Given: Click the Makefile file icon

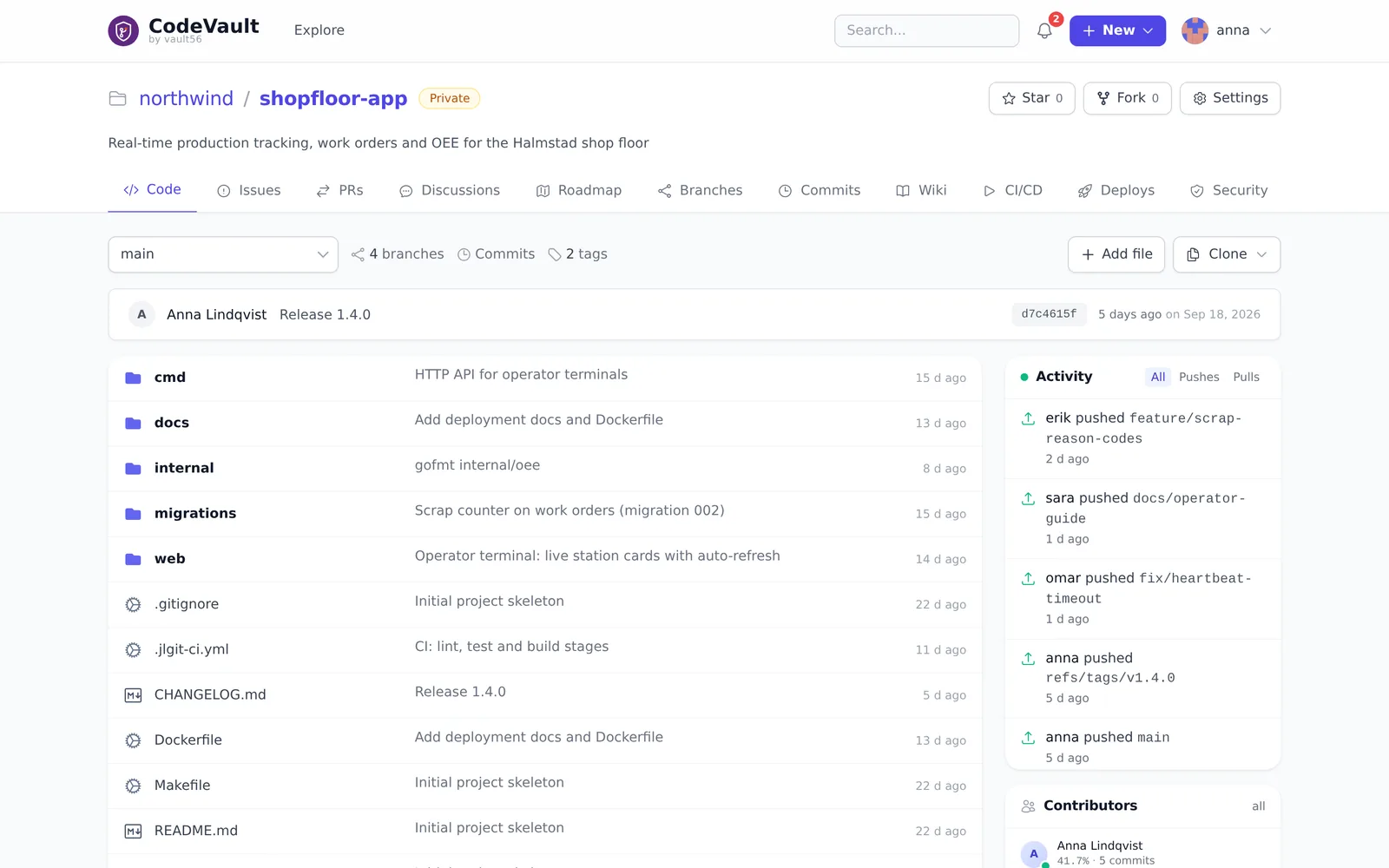Looking at the screenshot, I should click(x=133, y=786).
